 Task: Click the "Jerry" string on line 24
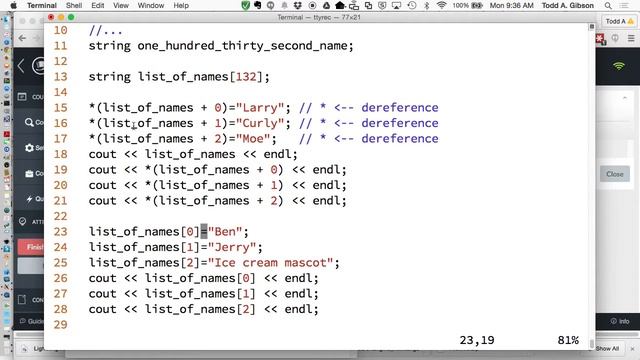pos(232,247)
